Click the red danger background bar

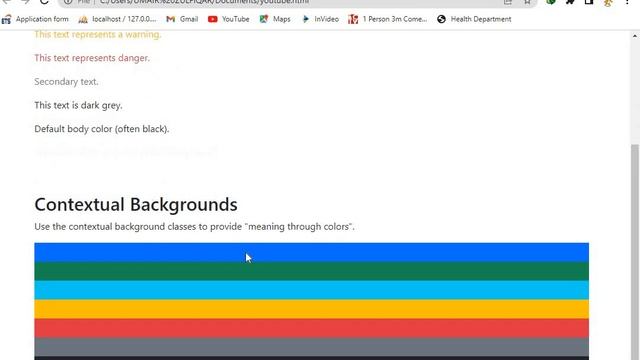pos(311,328)
